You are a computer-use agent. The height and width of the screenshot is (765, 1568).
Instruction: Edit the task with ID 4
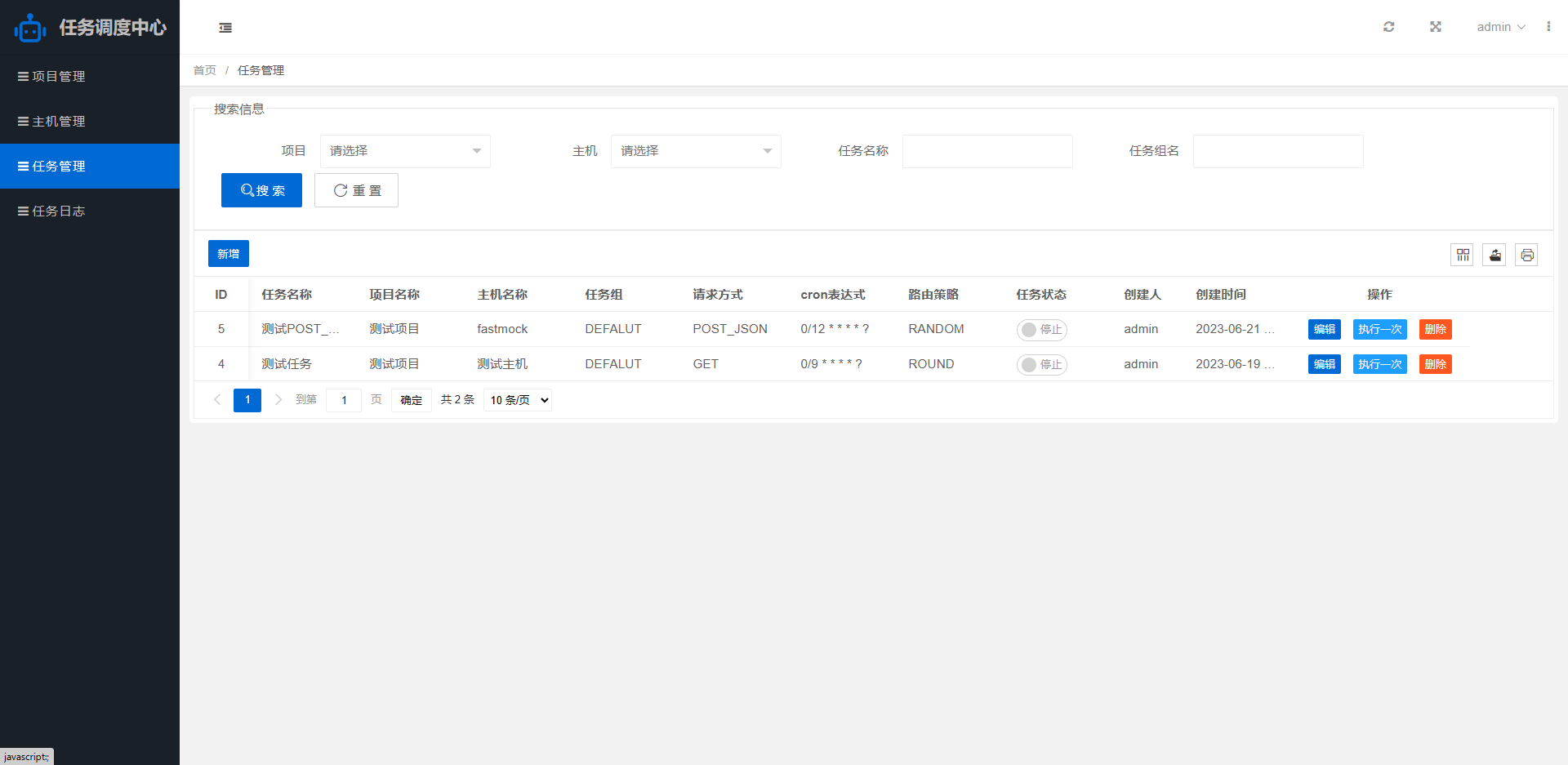click(x=1324, y=365)
